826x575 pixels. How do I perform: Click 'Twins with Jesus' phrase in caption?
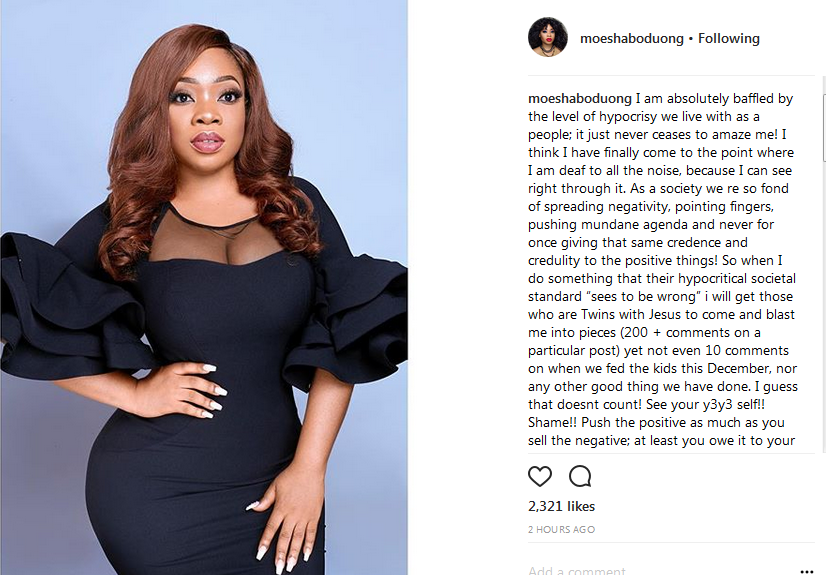(x=631, y=314)
